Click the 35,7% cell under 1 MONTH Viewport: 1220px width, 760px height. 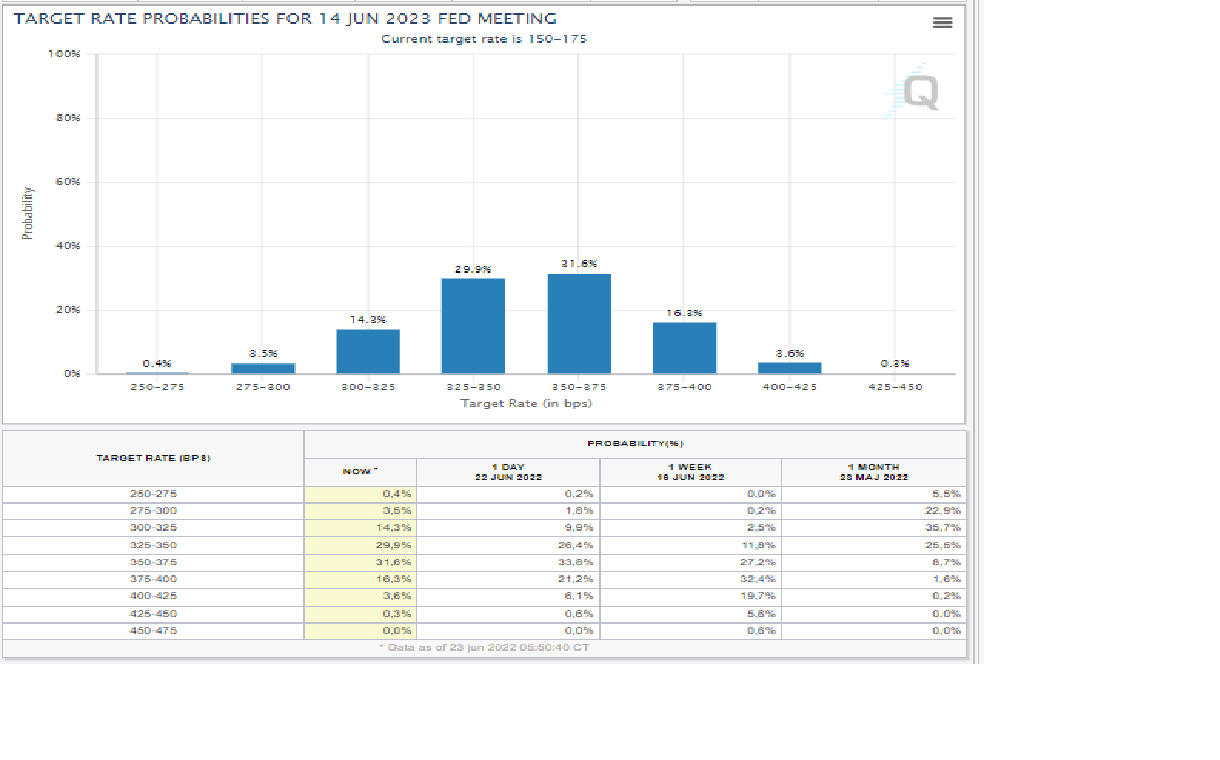(x=873, y=528)
